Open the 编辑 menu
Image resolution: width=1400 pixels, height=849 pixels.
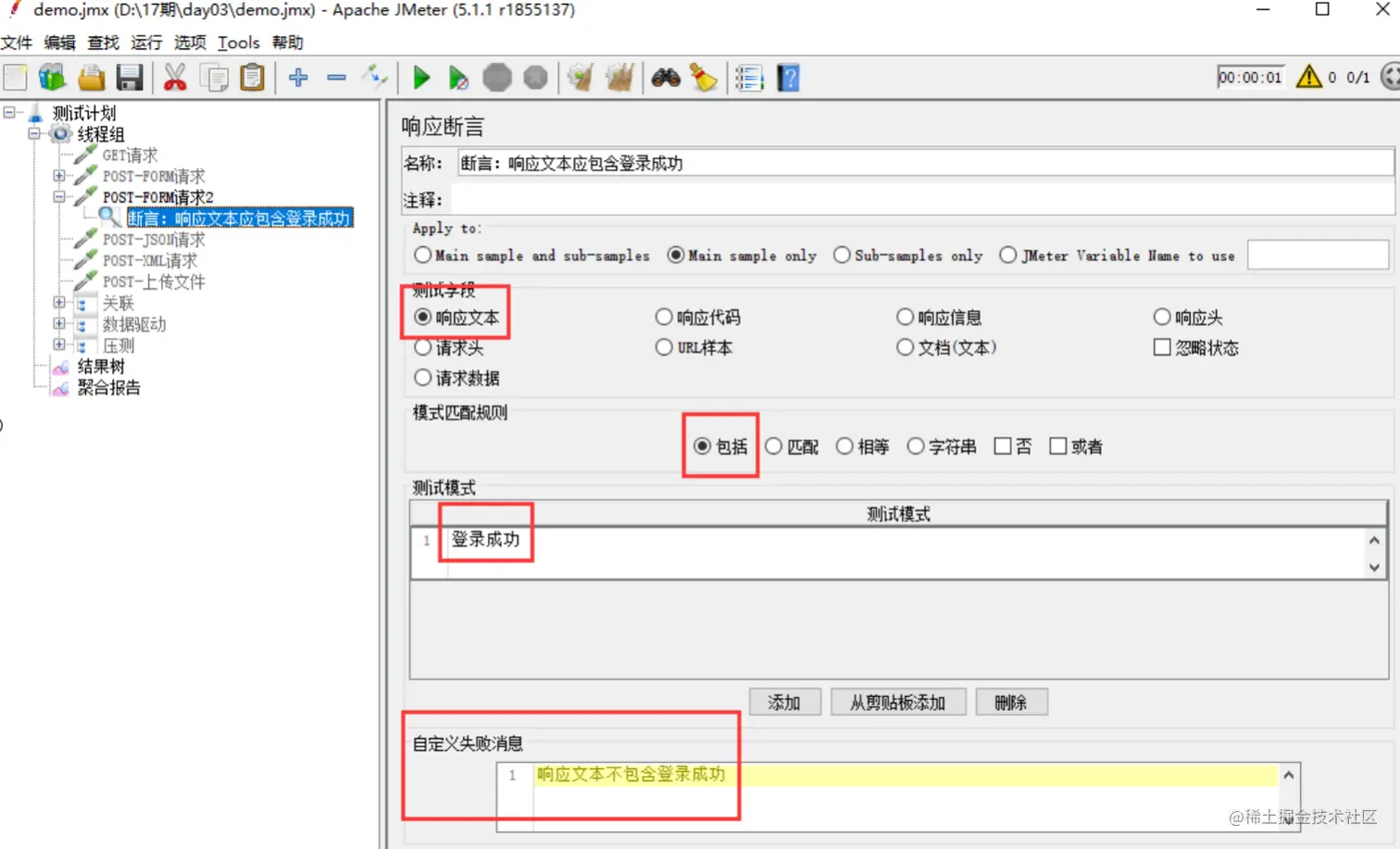tap(59, 43)
